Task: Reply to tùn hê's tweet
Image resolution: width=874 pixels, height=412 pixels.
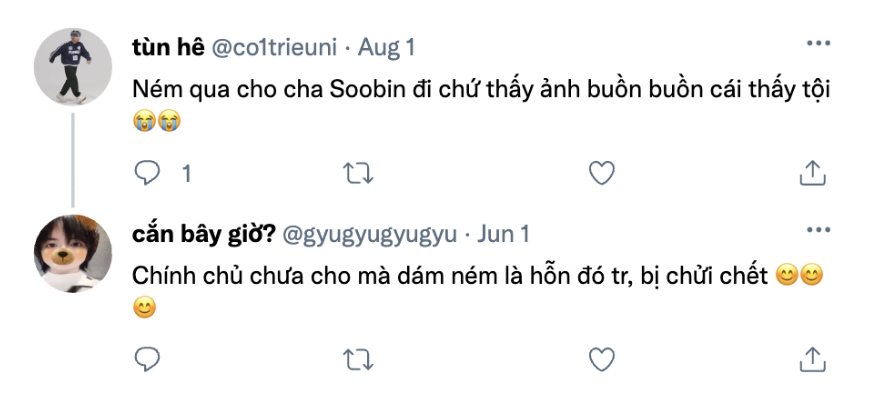Action: pyautogui.click(x=148, y=173)
